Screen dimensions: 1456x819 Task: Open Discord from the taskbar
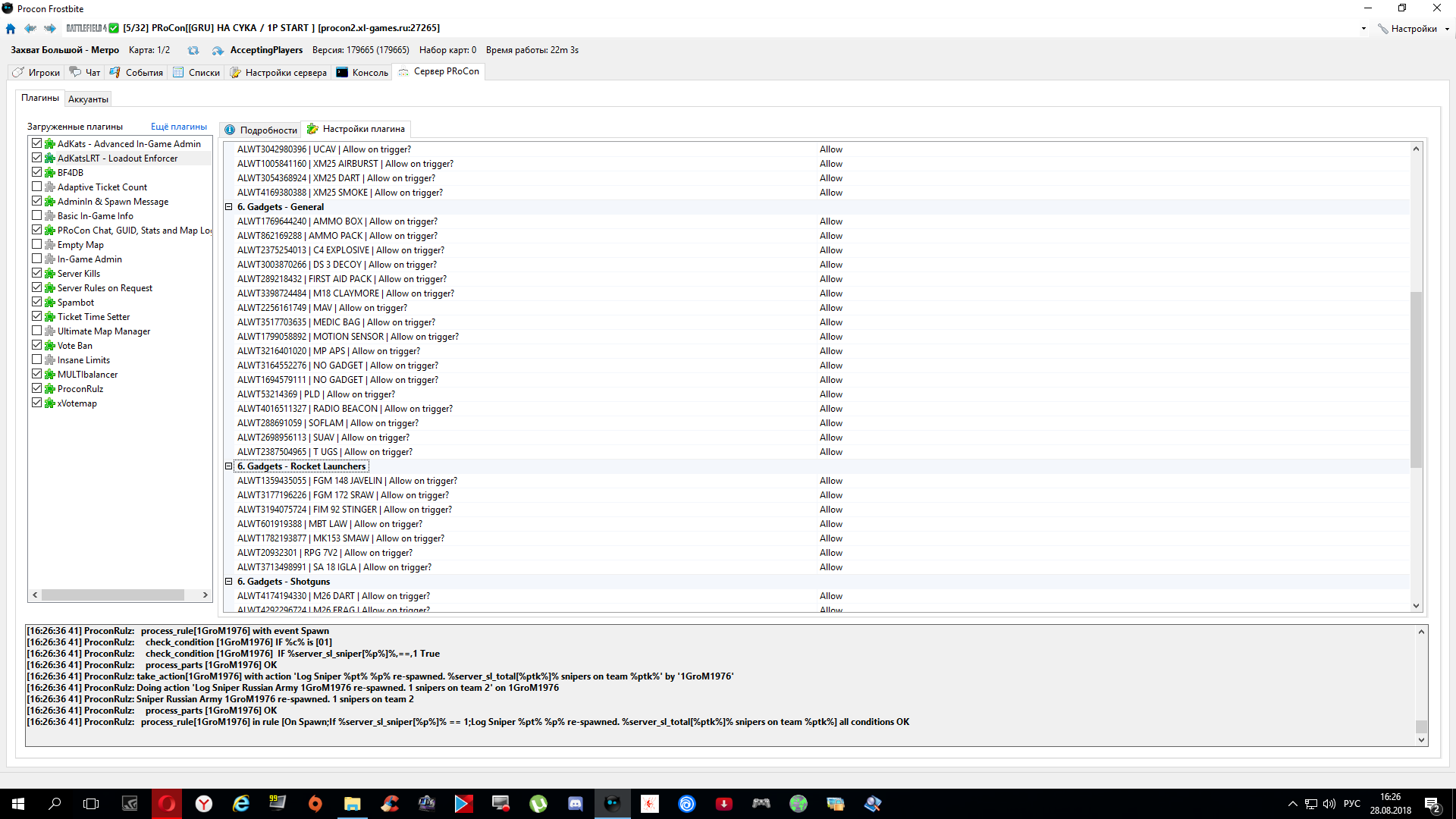click(x=576, y=804)
